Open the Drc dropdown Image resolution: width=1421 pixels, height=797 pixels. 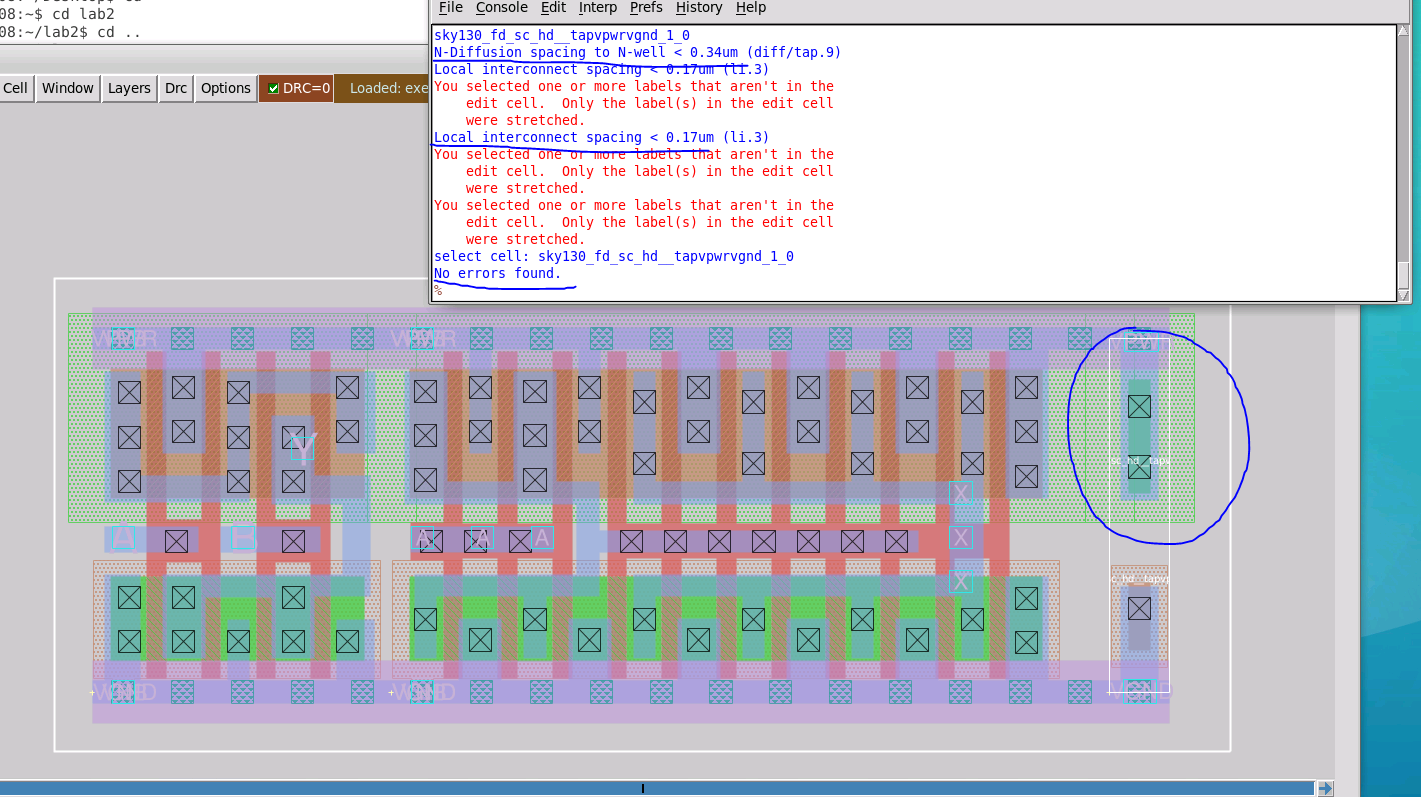point(175,88)
